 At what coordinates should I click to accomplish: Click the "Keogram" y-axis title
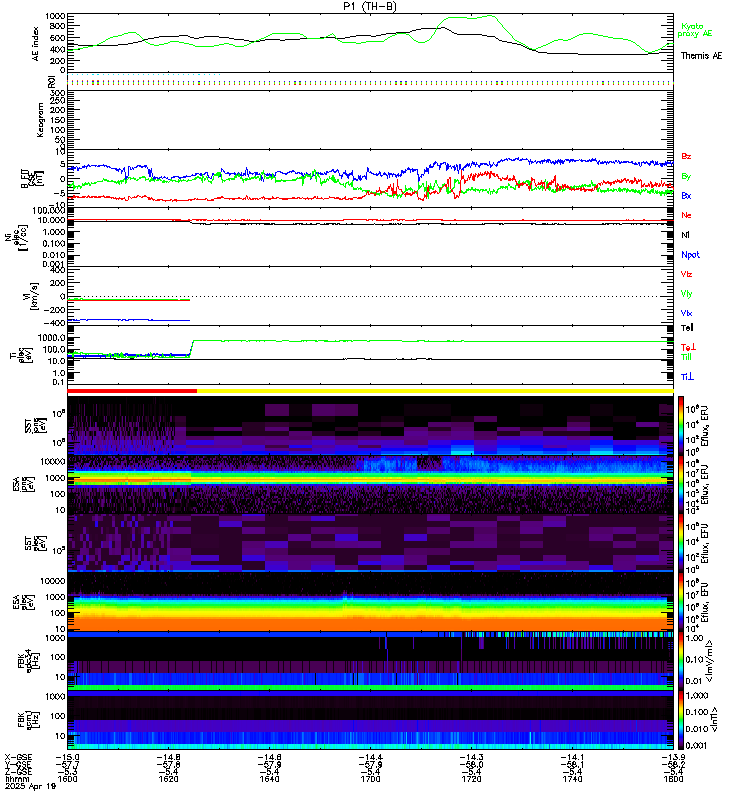40,120
